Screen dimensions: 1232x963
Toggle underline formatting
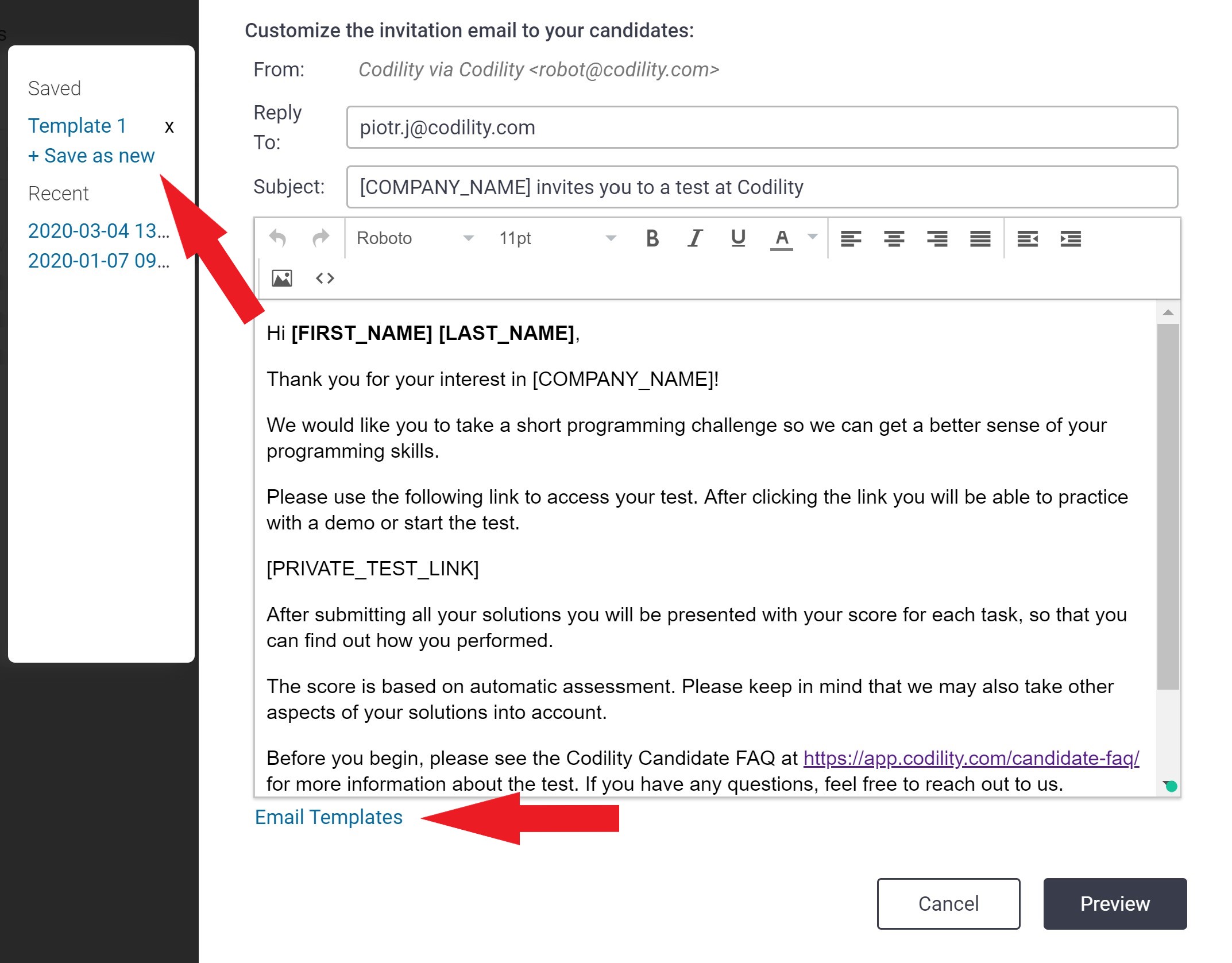click(x=738, y=238)
